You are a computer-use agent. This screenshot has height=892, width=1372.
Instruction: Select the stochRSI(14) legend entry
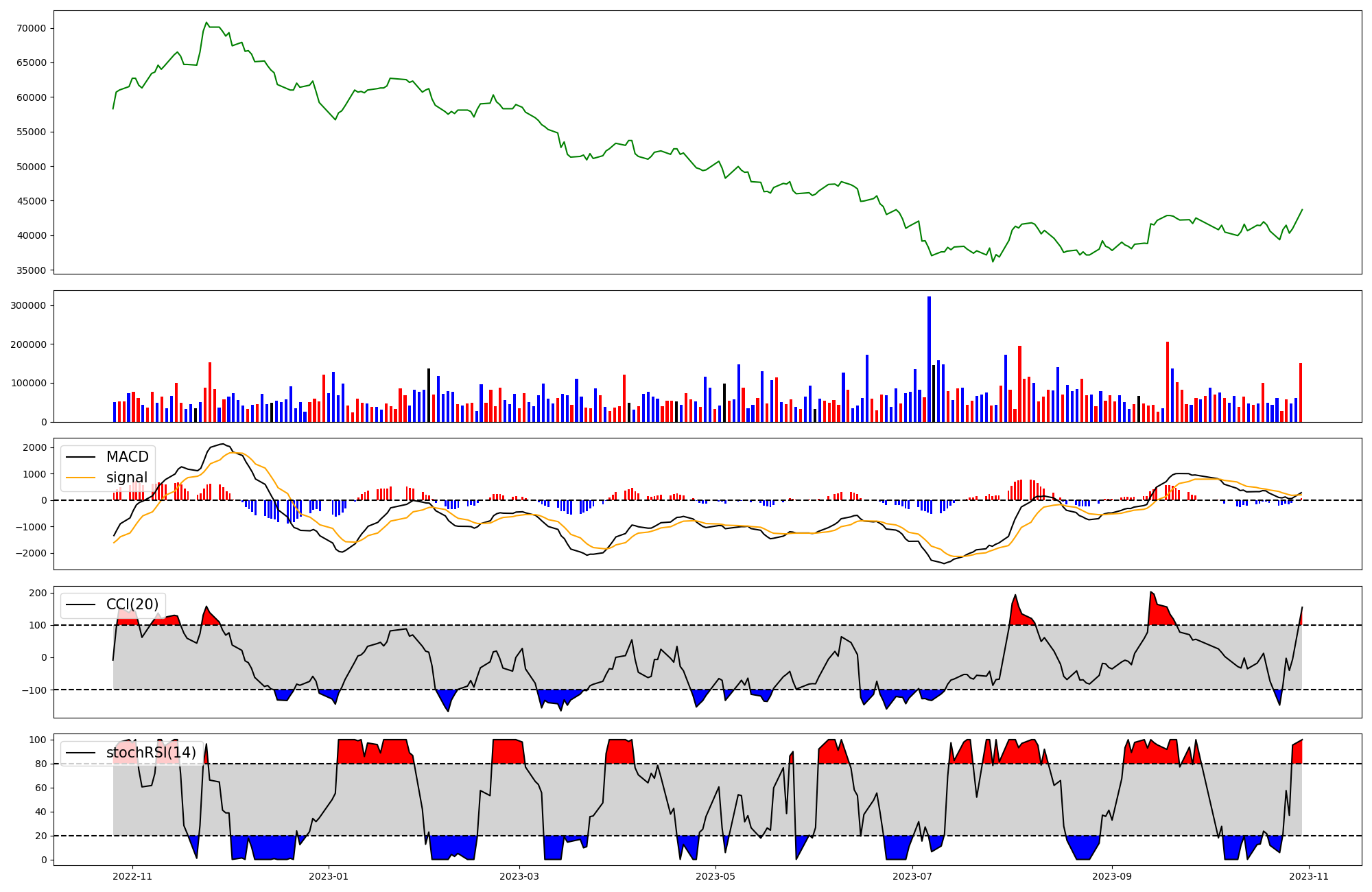tap(151, 753)
